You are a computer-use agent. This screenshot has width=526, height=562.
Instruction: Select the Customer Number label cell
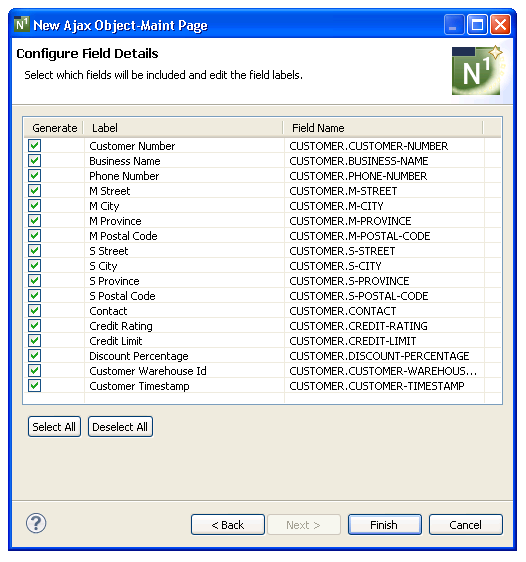pyautogui.click(x=185, y=146)
